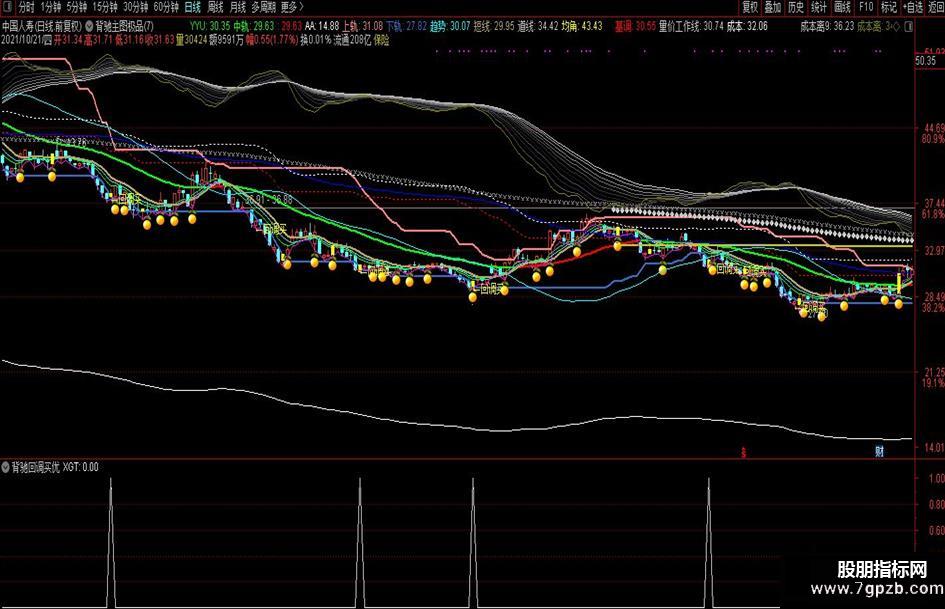
Task: Click the blue 财 marker at chart bottom
Action: point(879,452)
